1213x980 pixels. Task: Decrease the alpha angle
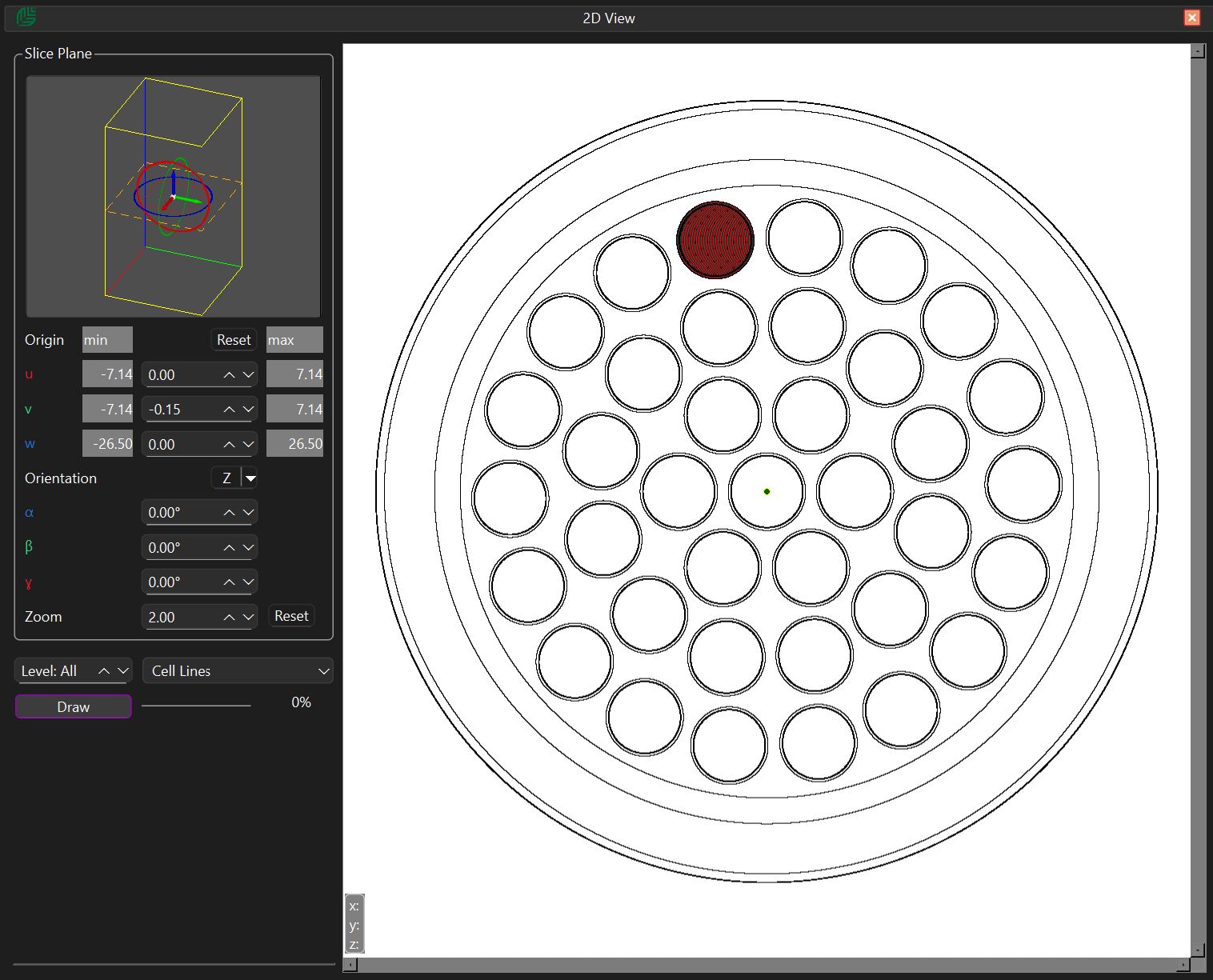click(248, 512)
